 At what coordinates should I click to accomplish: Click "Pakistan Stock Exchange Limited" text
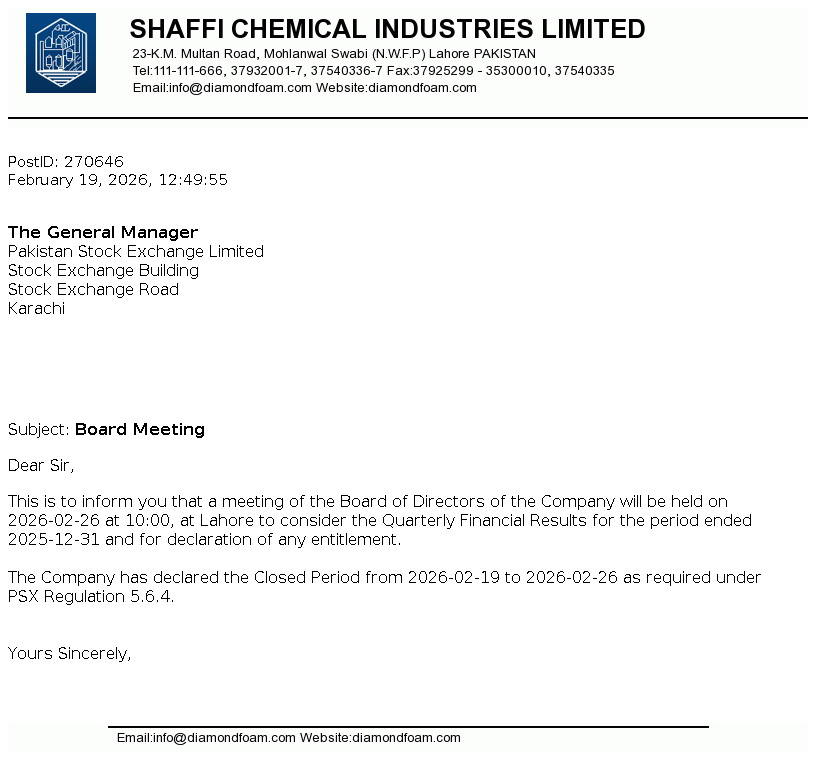(x=136, y=251)
